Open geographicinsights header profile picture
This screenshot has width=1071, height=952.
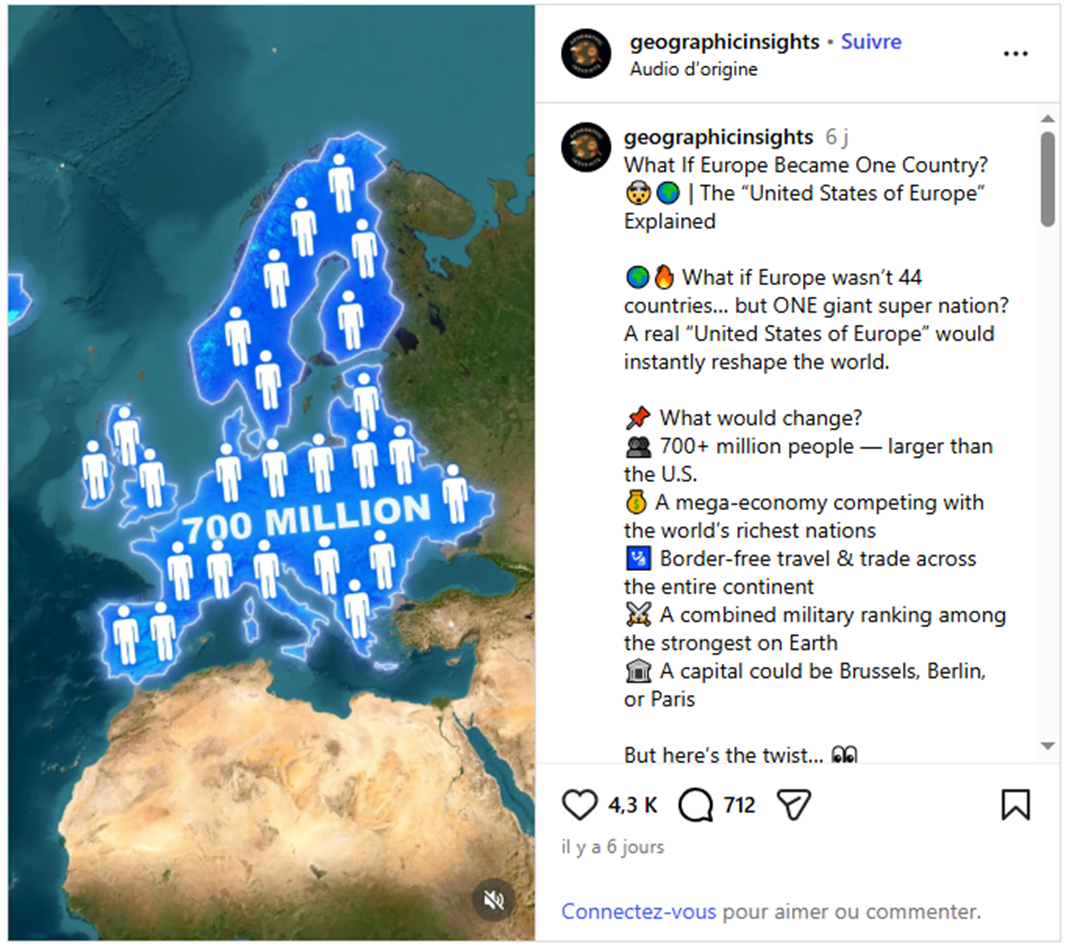(x=585, y=53)
